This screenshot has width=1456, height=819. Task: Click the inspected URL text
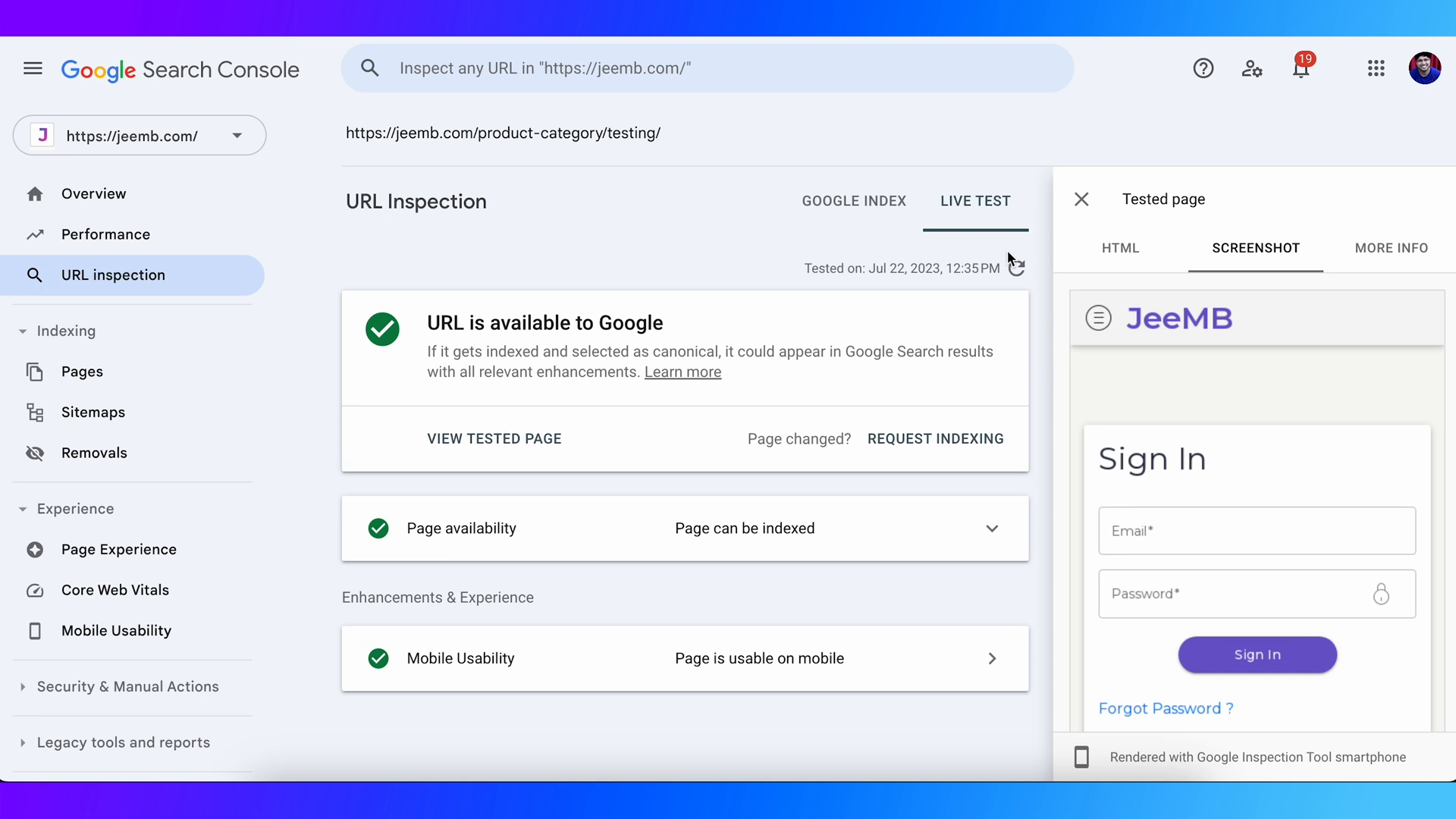(503, 133)
